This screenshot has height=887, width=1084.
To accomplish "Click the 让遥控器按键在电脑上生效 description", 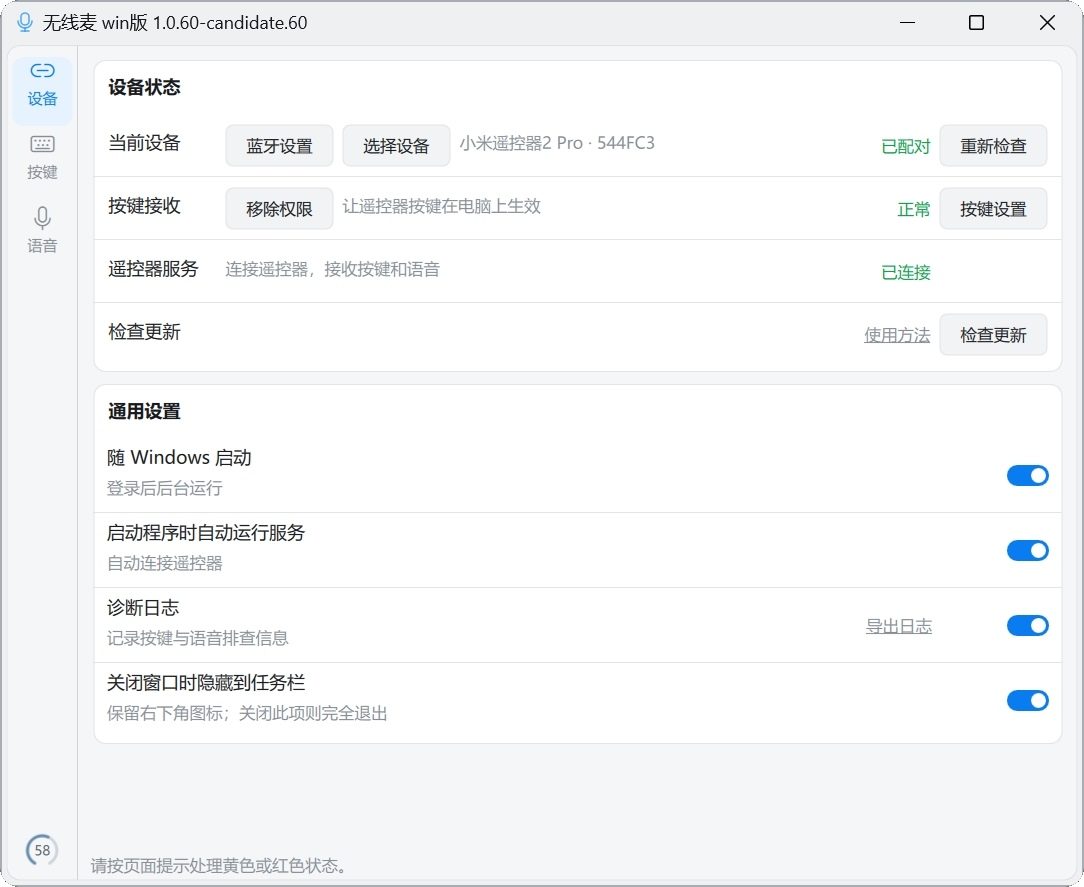I will [x=442, y=206].
